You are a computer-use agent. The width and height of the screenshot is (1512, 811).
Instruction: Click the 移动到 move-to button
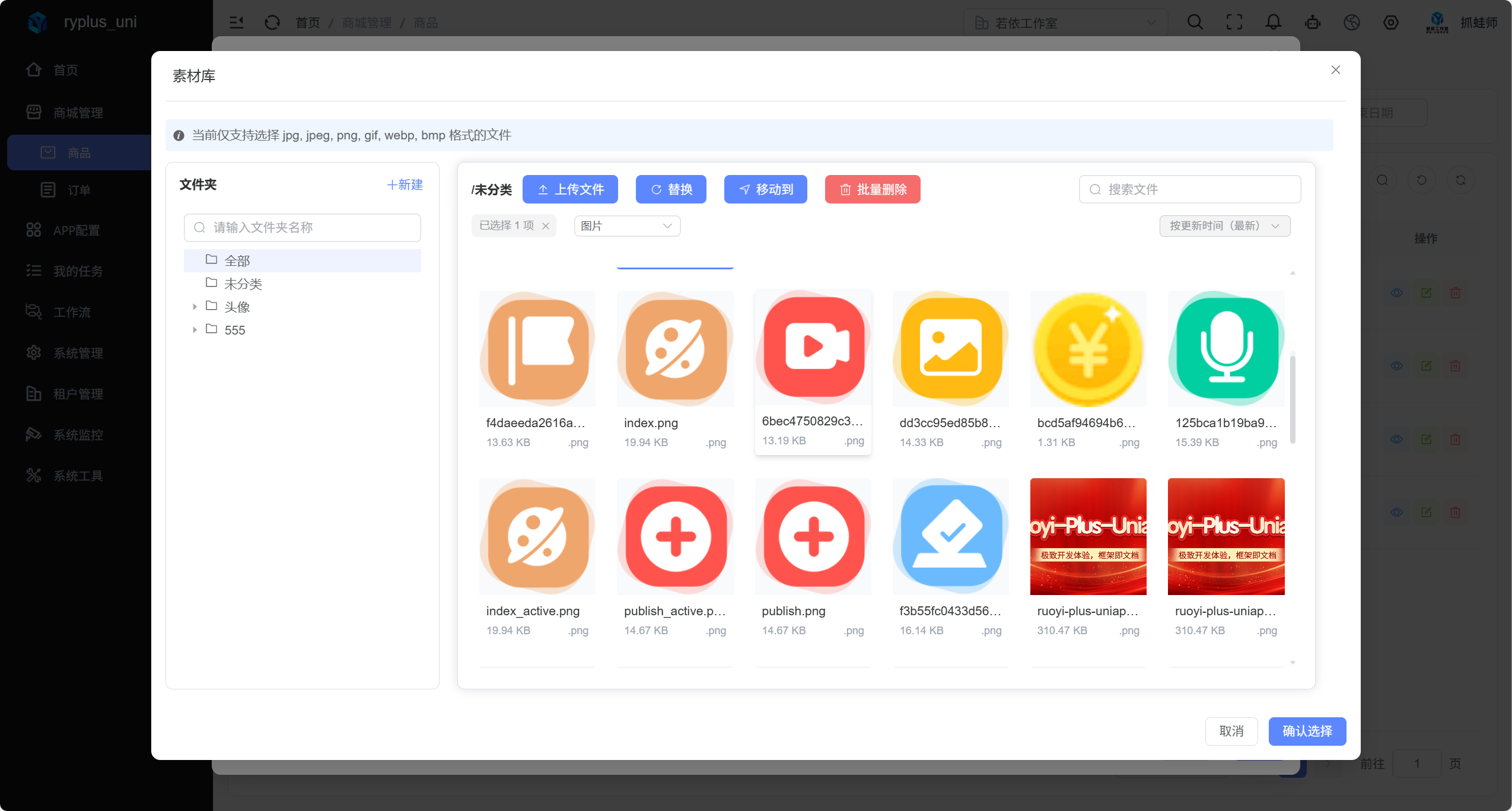(x=765, y=189)
